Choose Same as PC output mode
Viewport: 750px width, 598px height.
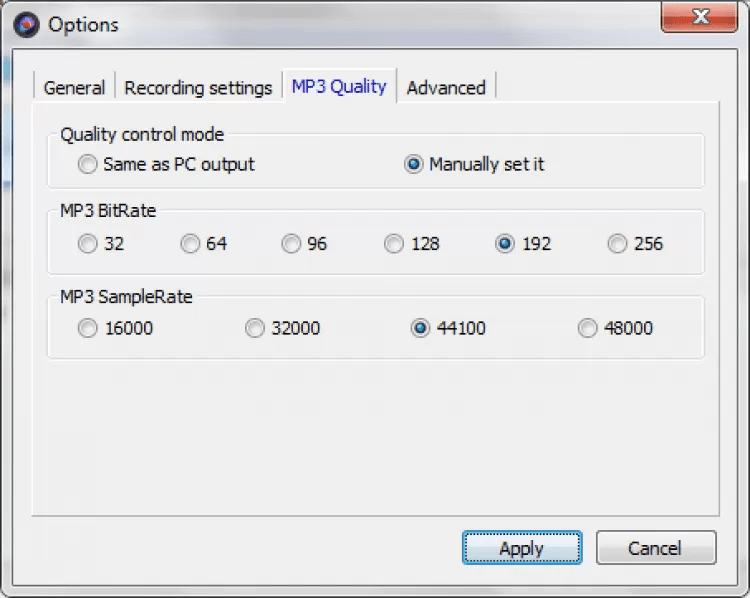coord(89,164)
